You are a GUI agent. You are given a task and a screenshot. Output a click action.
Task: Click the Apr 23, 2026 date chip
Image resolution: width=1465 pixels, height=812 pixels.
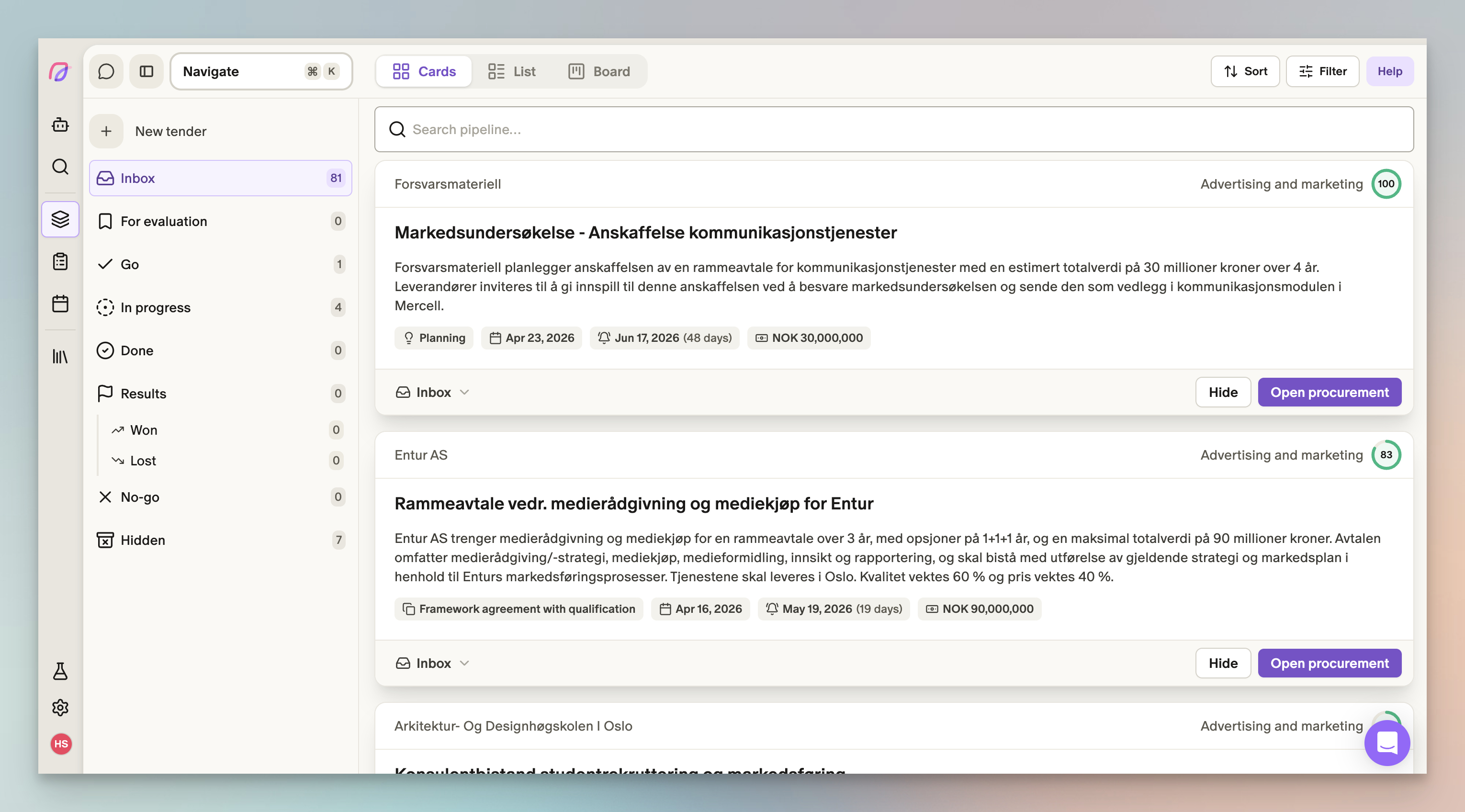pos(531,338)
